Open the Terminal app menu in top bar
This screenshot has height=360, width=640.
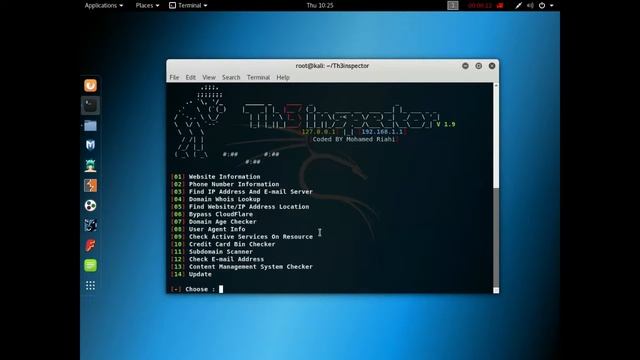188,5
